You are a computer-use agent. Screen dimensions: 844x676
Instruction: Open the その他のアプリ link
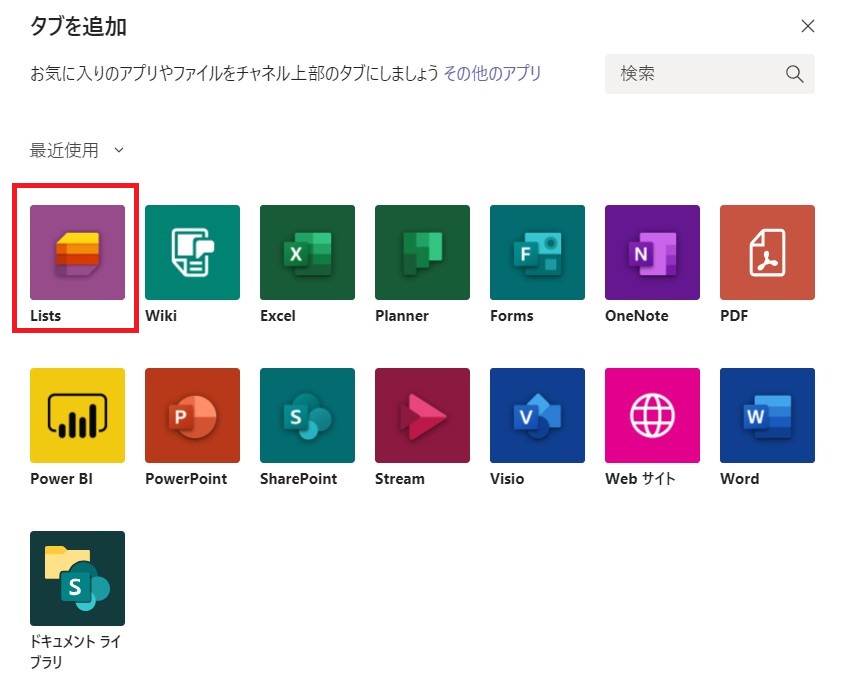(492, 73)
